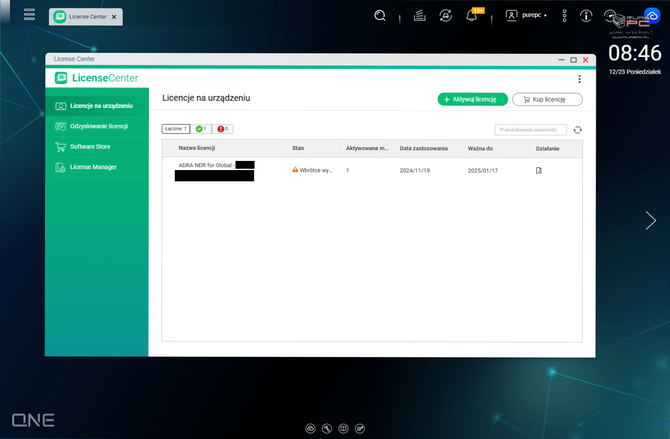This screenshot has height=439, width=670.
Task: Filter licenses by red error status count
Action: pyautogui.click(x=223, y=129)
